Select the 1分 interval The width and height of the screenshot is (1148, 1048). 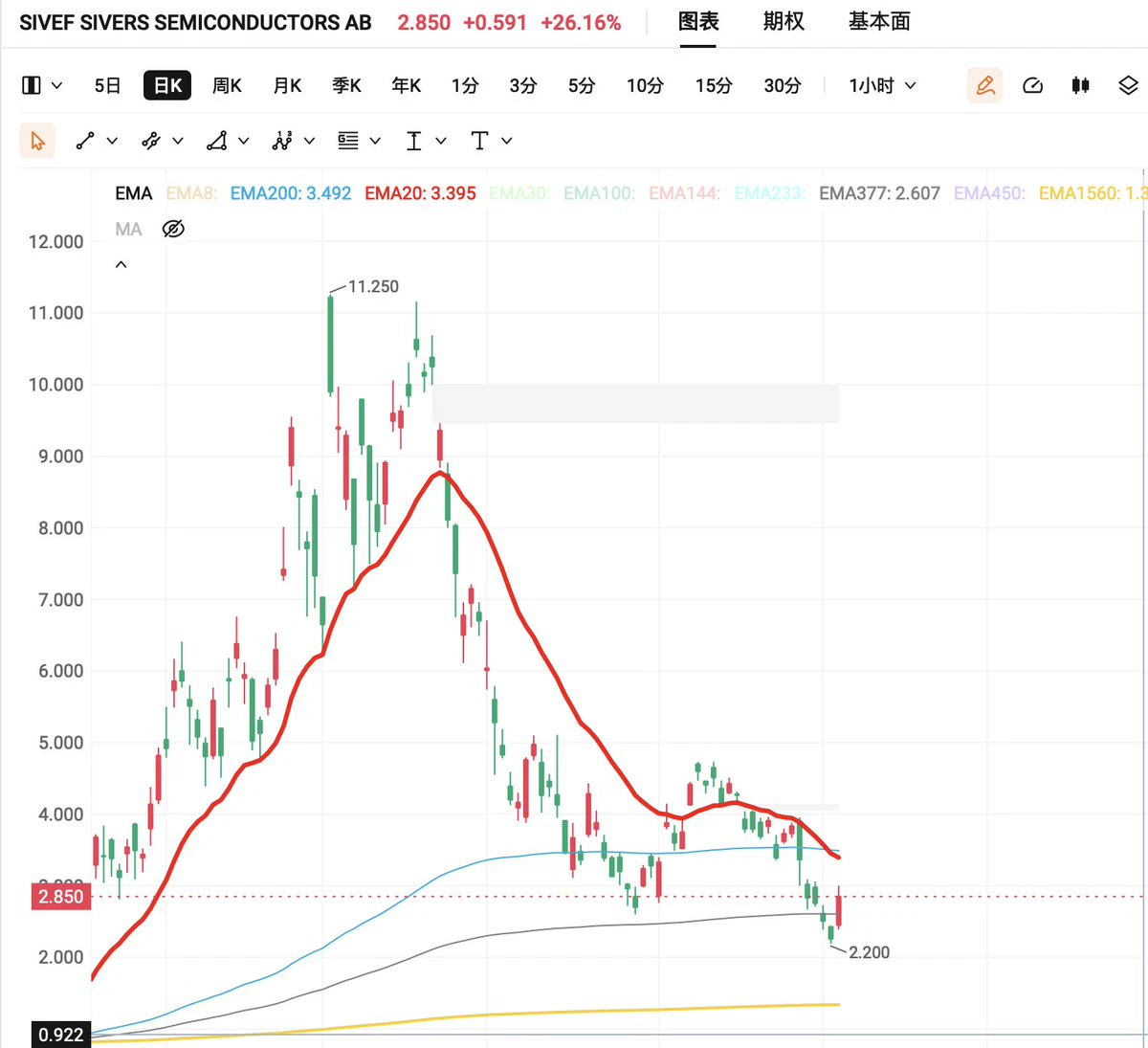pos(465,85)
